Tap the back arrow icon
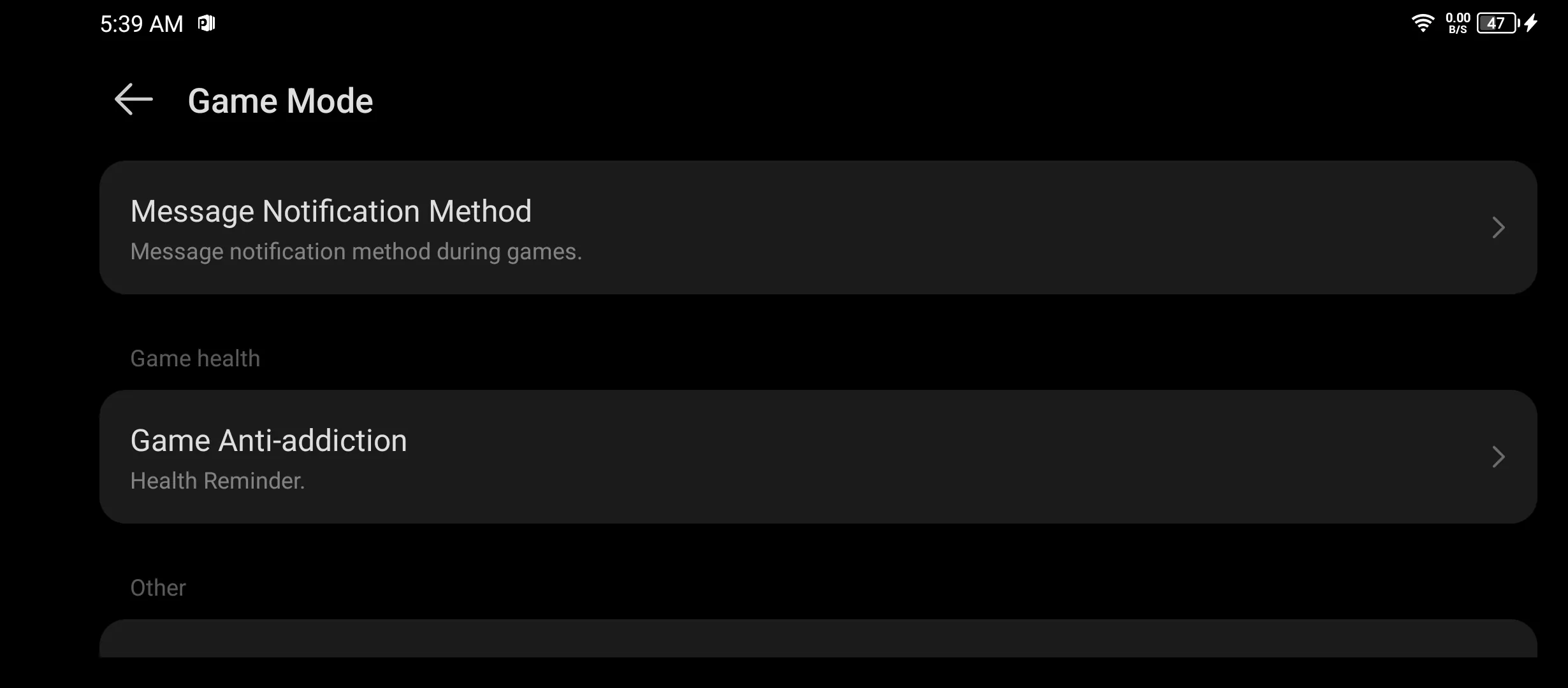The height and width of the screenshot is (688, 1568). click(x=134, y=99)
